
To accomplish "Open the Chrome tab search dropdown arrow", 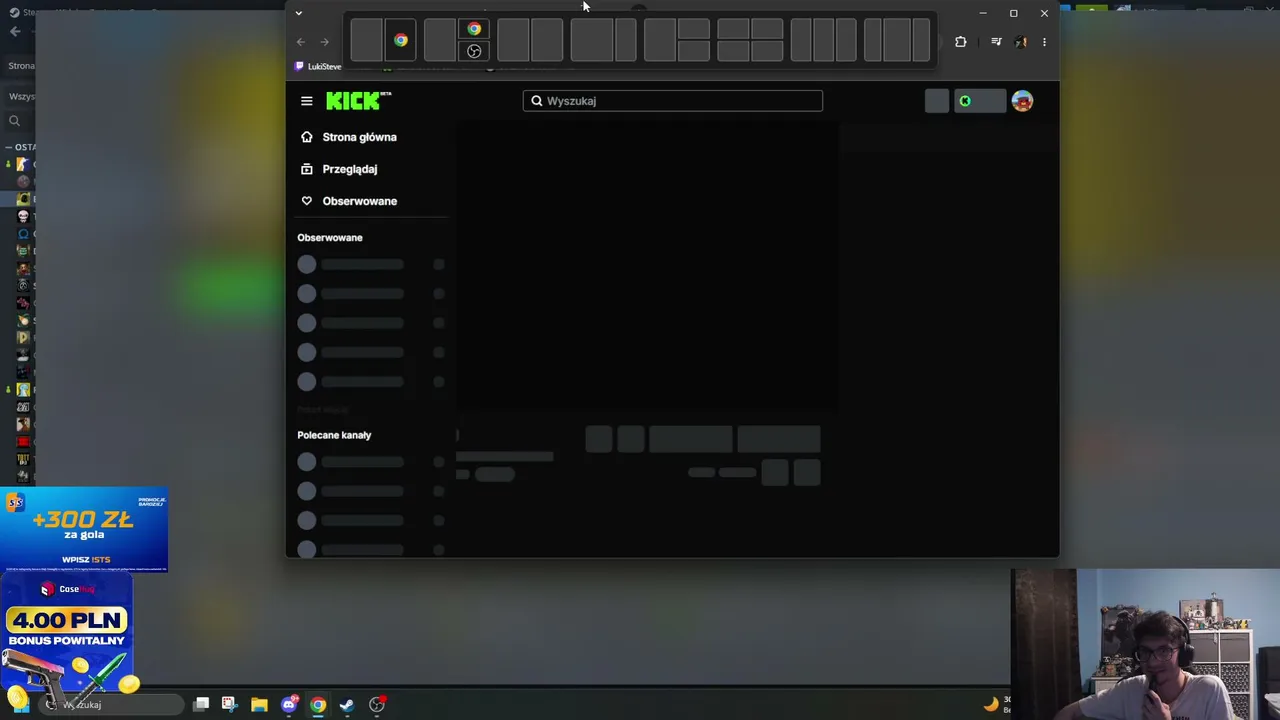I will [x=298, y=13].
